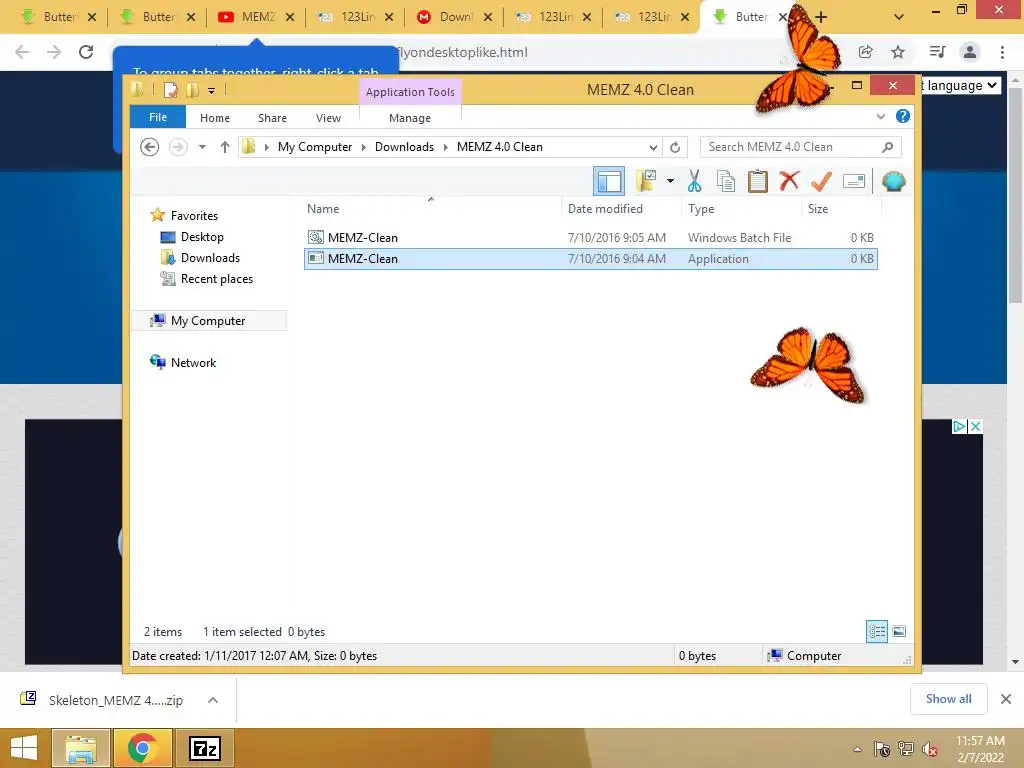Click My Computer in the address breadcrumb
Image resolution: width=1024 pixels, height=768 pixels.
tap(315, 147)
